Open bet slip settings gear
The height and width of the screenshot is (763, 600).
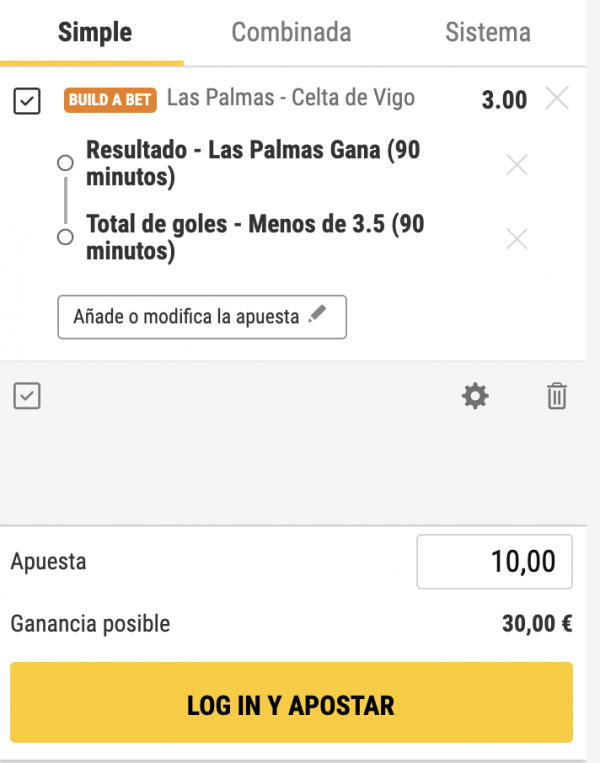pos(475,397)
